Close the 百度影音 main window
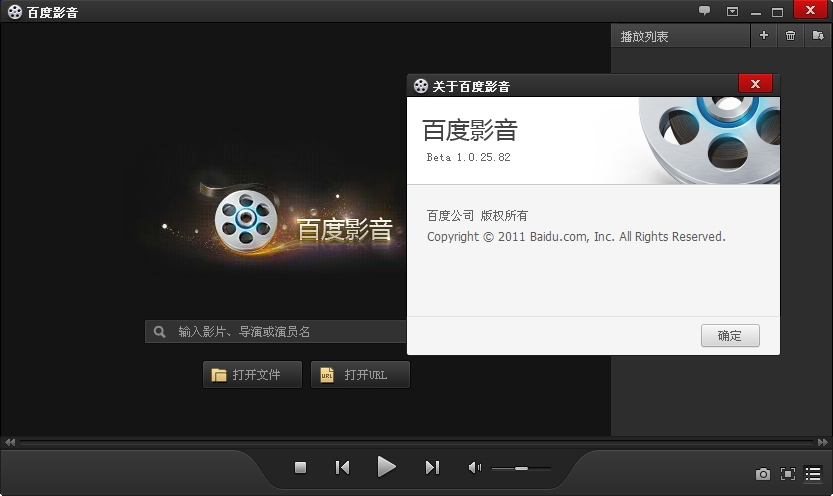This screenshot has height=496, width=833. (x=810, y=10)
